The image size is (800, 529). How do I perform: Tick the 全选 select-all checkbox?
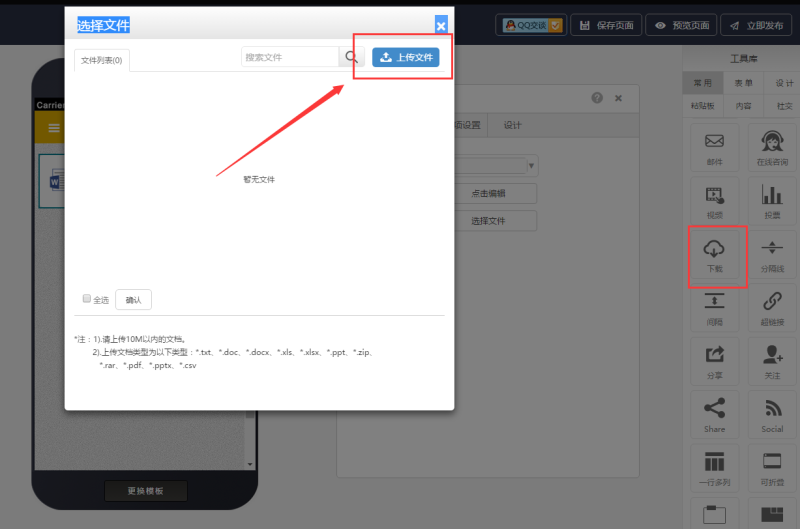pos(87,298)
